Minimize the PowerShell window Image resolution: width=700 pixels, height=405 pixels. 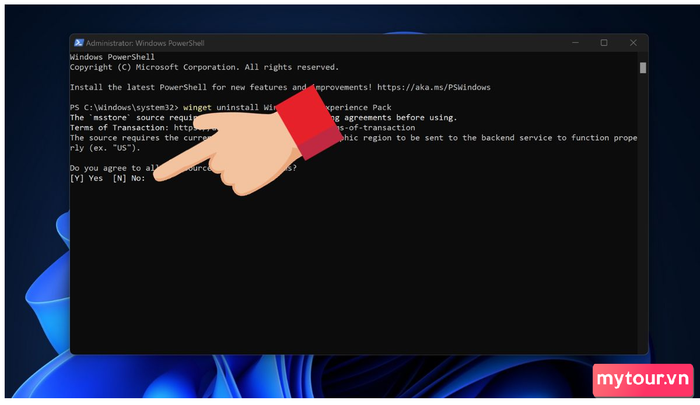click(575, 43)
